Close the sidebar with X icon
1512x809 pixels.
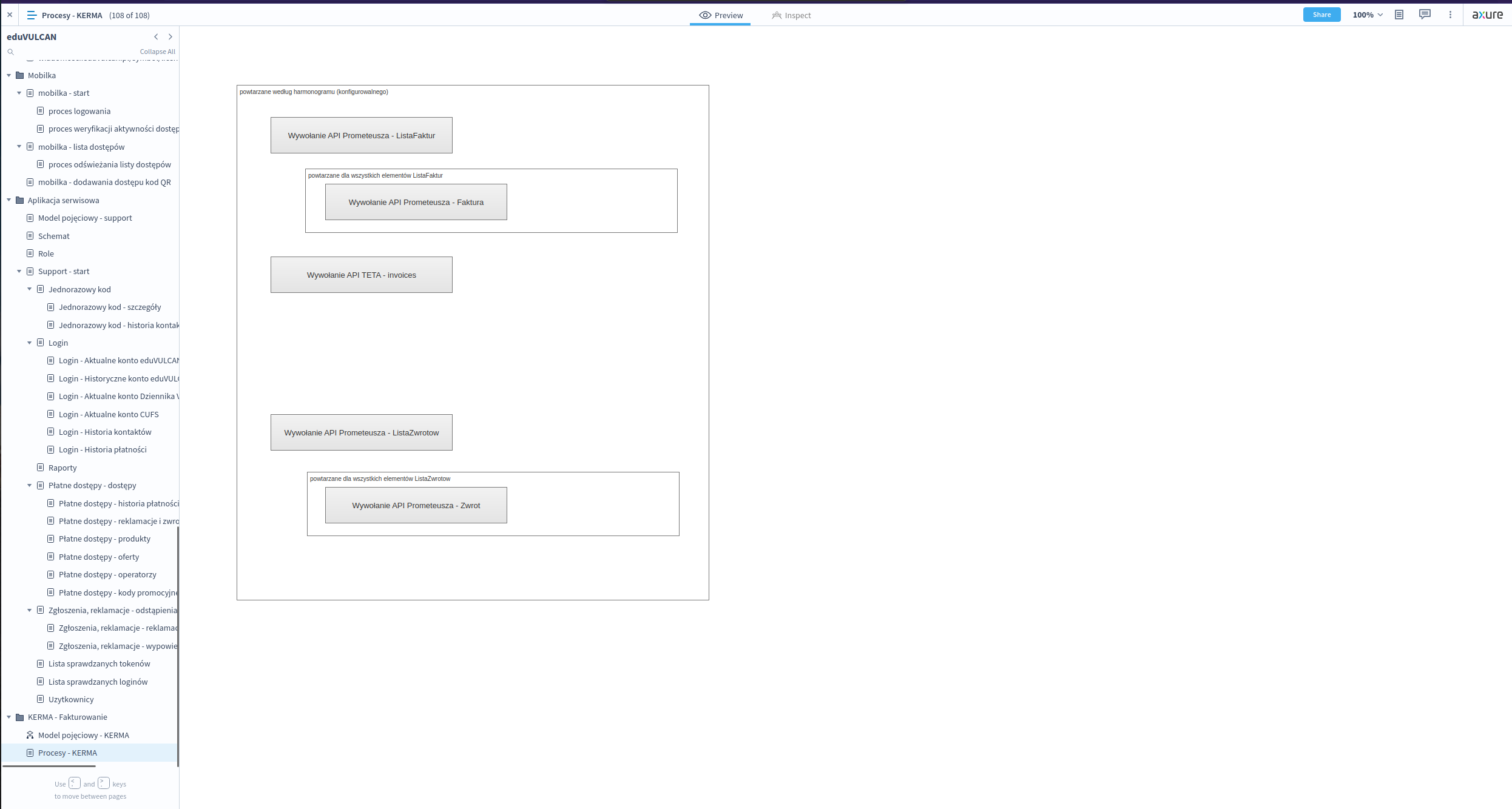pos(10,15)
